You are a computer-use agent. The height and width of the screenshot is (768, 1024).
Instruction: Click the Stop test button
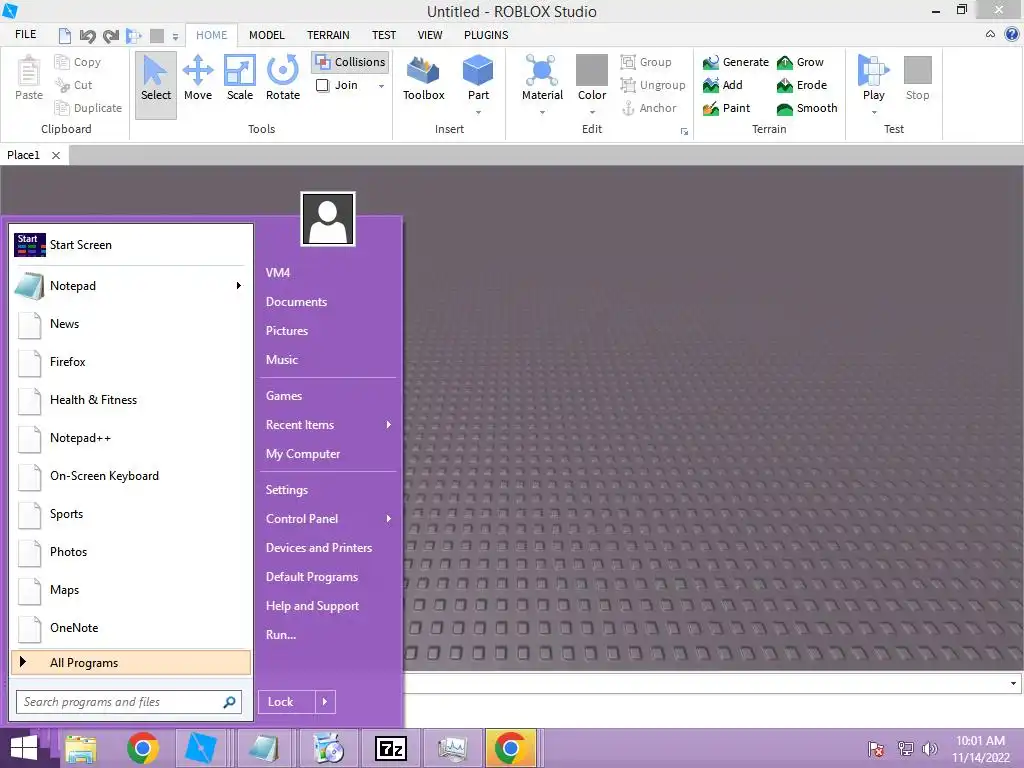917,78
